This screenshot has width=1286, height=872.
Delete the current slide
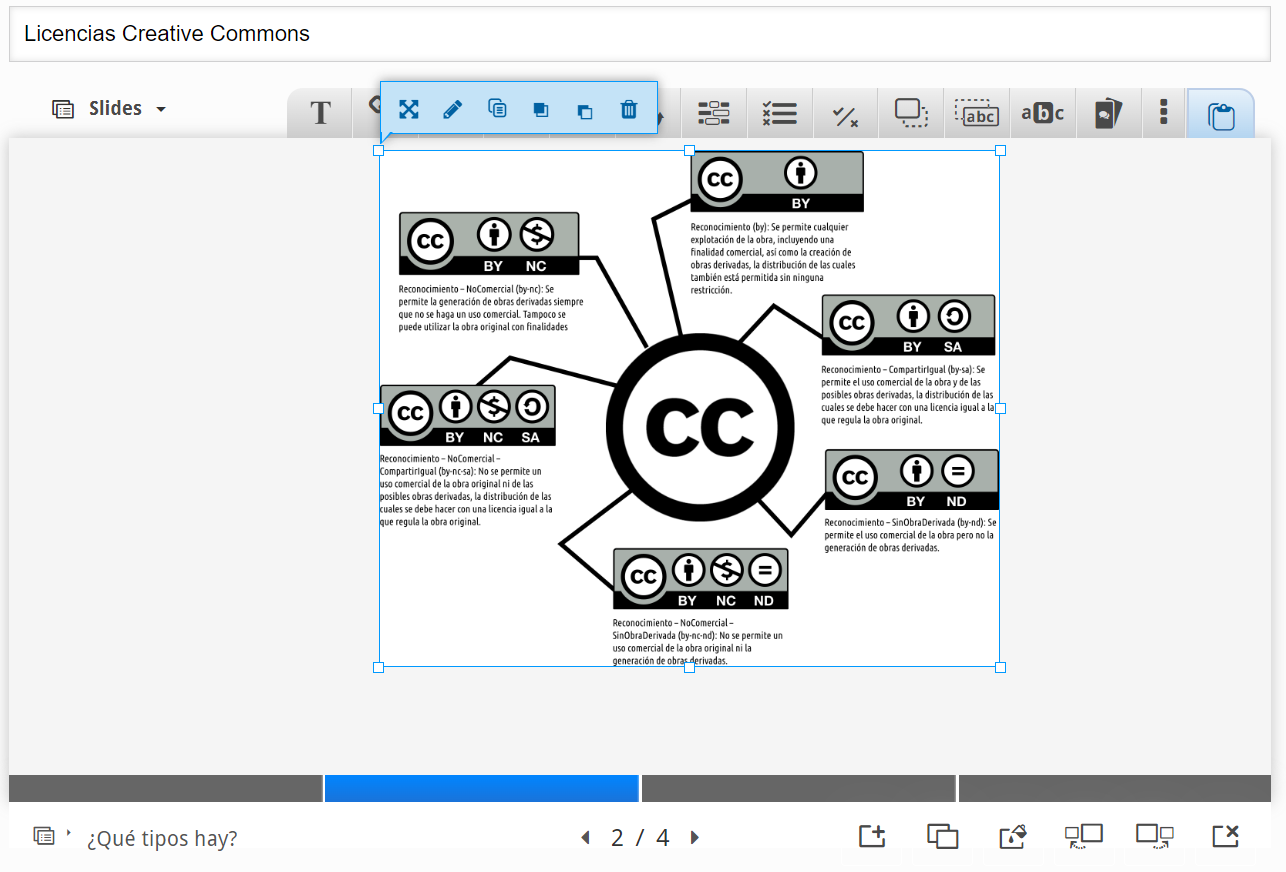click(1226, 836)
